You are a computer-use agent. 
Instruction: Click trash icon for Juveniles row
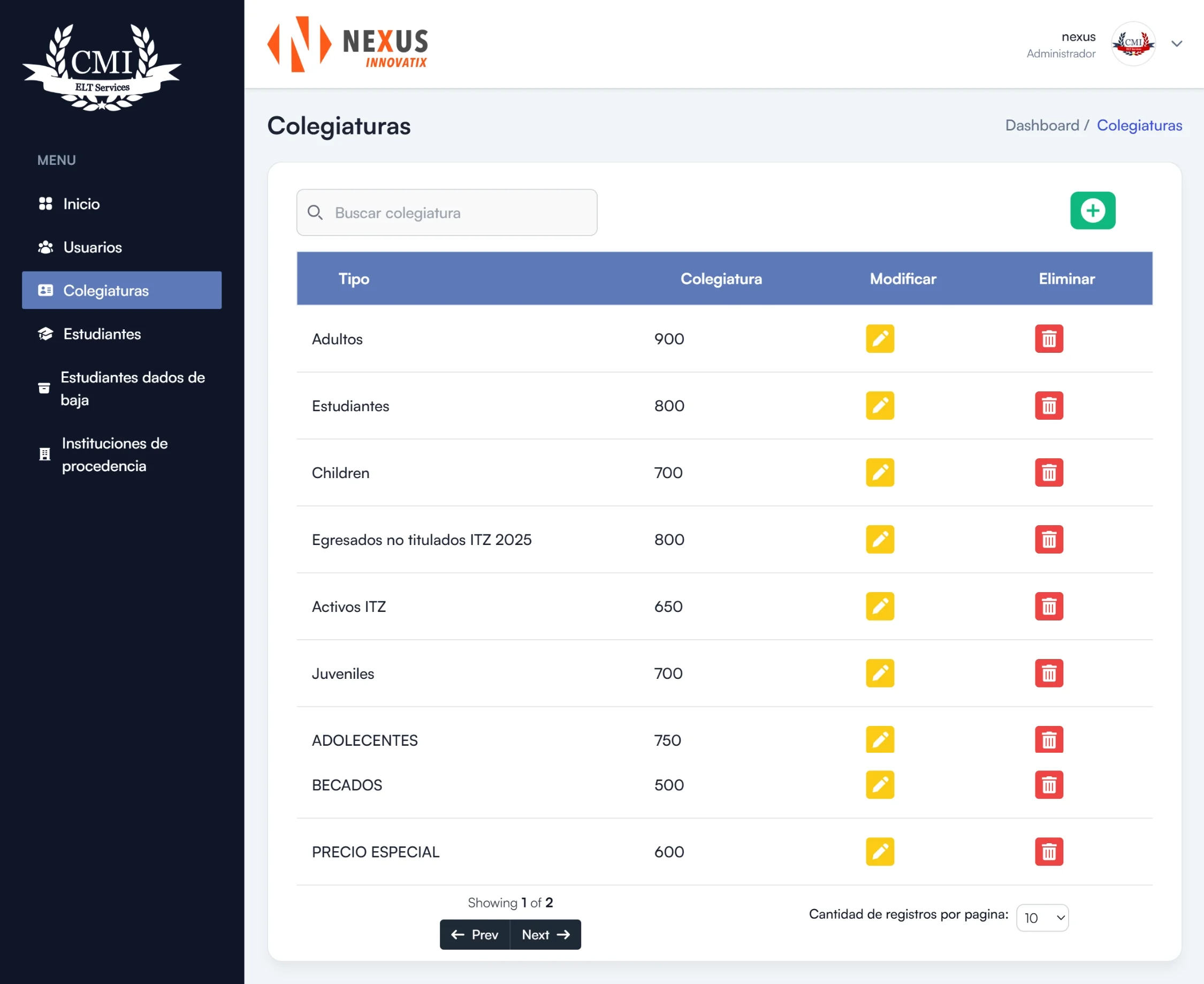coord(1048,673)
